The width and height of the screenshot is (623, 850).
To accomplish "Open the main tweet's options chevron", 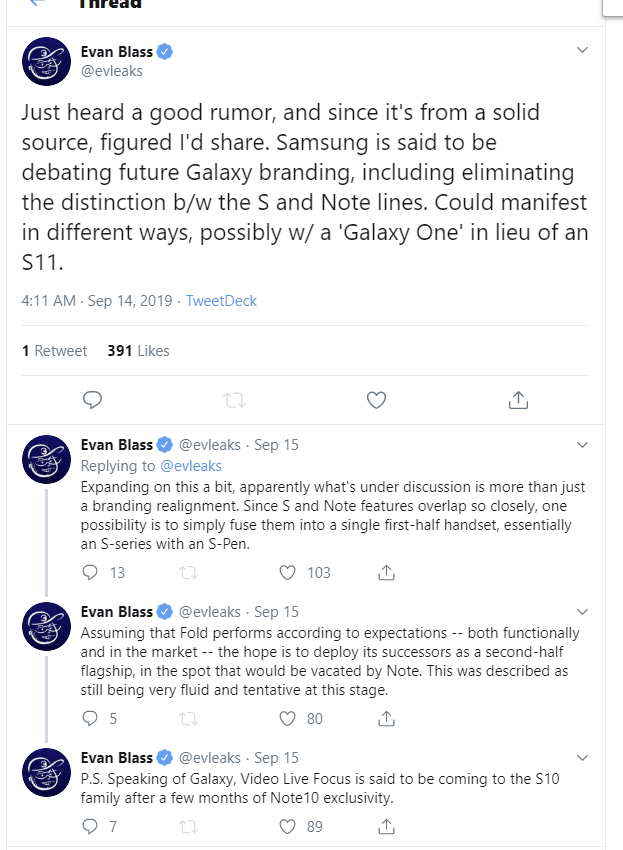I will pyautogui.click(x=583, y=50).
